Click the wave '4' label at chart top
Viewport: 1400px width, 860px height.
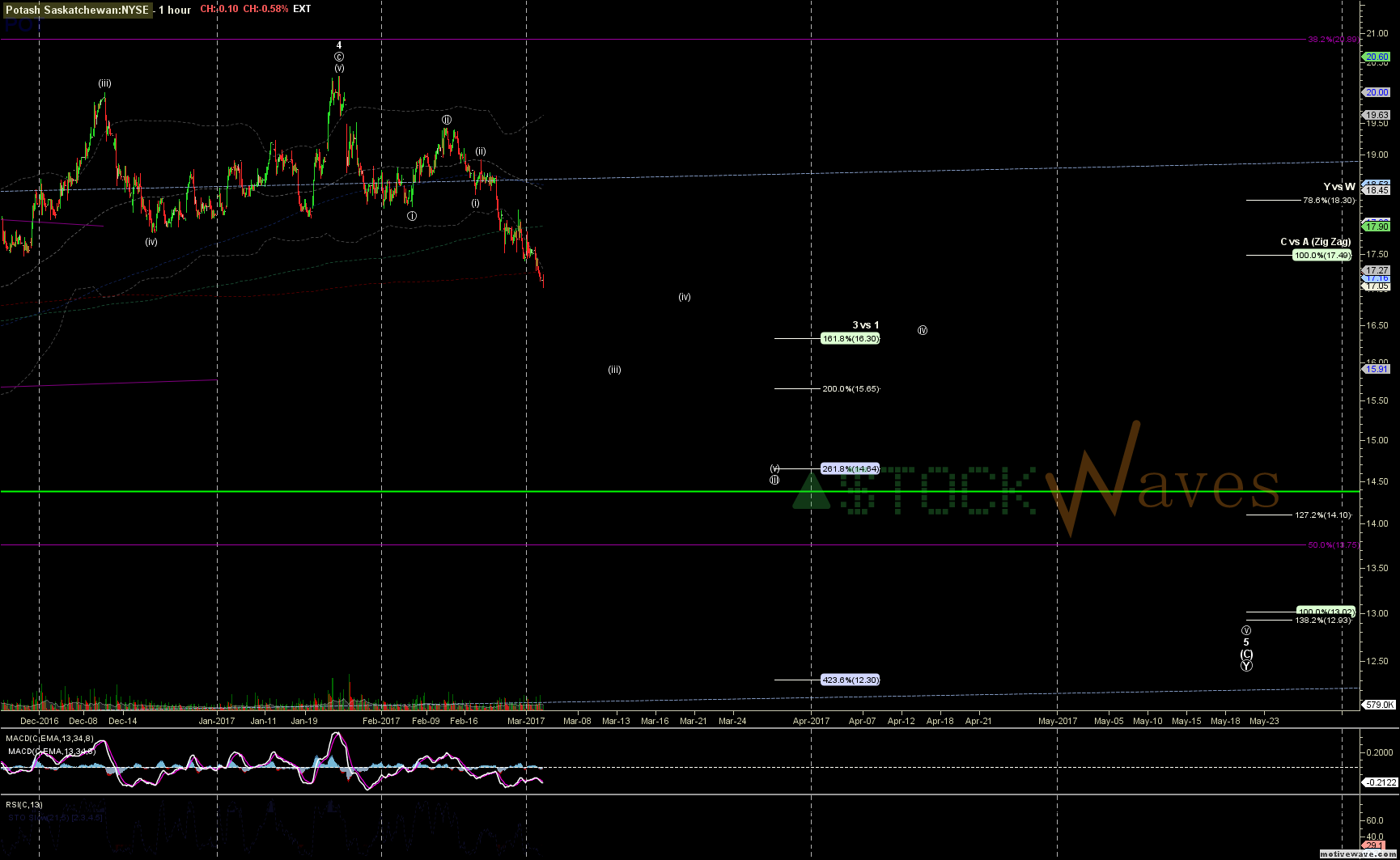[339, 45]
